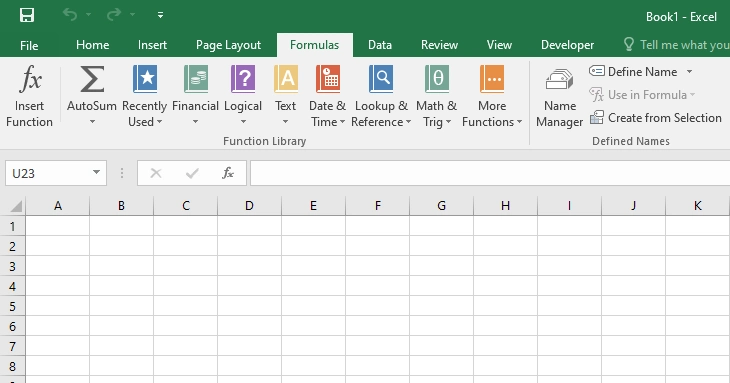730x383 pixels.
Task: Expand the Define Name dropdown arrow
Action: click(x=689, y=72)
